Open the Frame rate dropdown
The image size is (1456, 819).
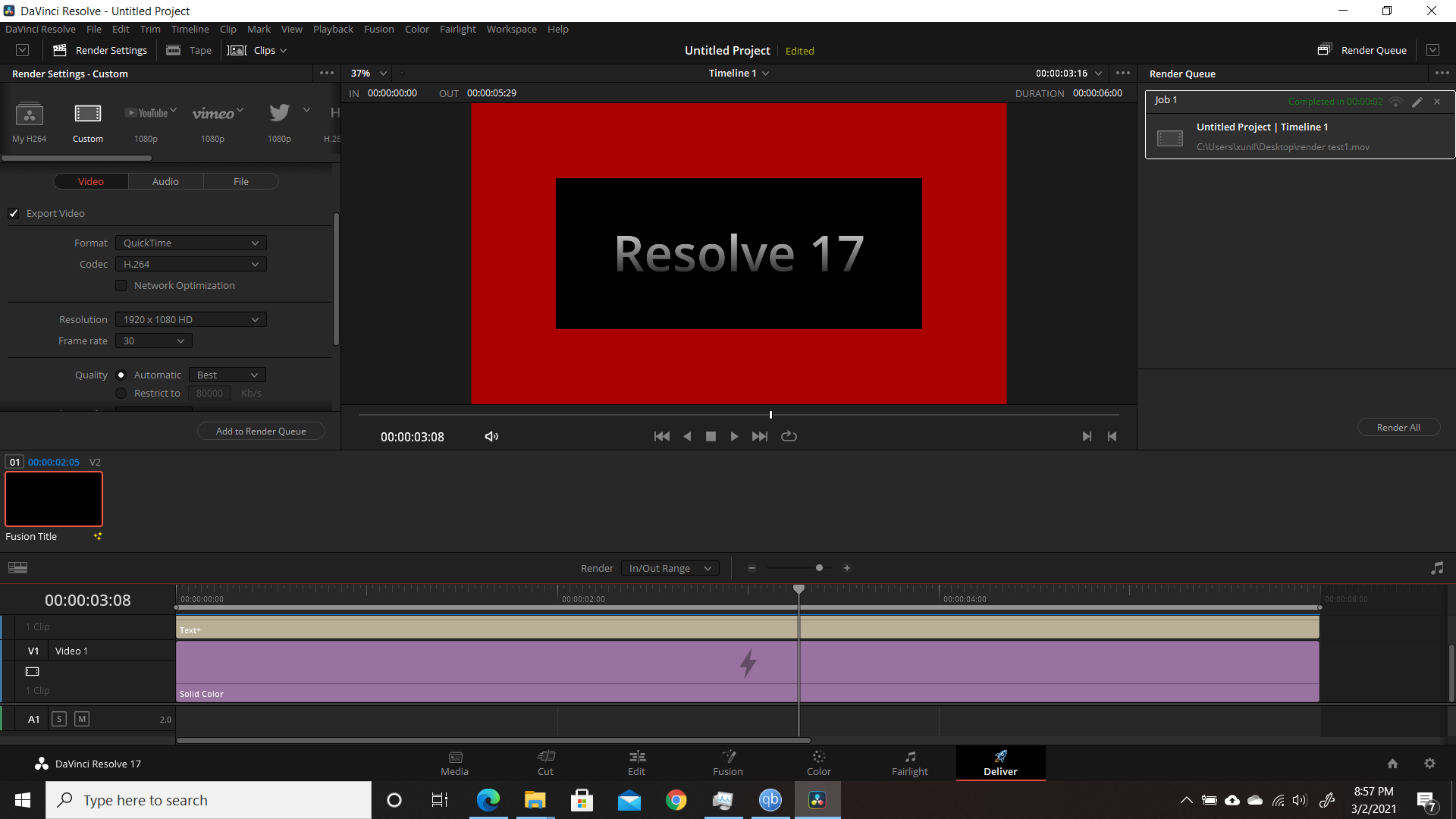[154, 340]
